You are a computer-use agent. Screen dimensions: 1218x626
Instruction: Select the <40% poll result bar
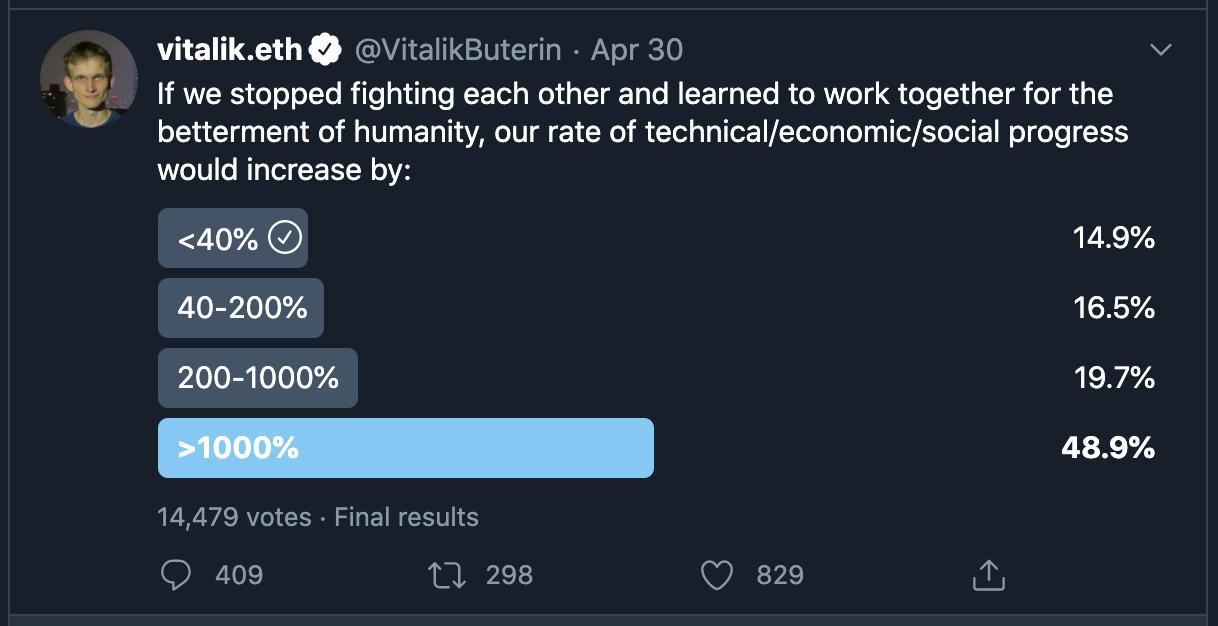[x=220, y=239]
